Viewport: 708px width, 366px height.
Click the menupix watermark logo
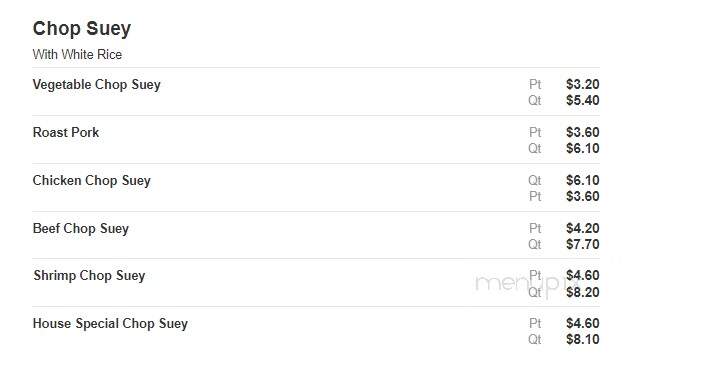pos(526,284)
